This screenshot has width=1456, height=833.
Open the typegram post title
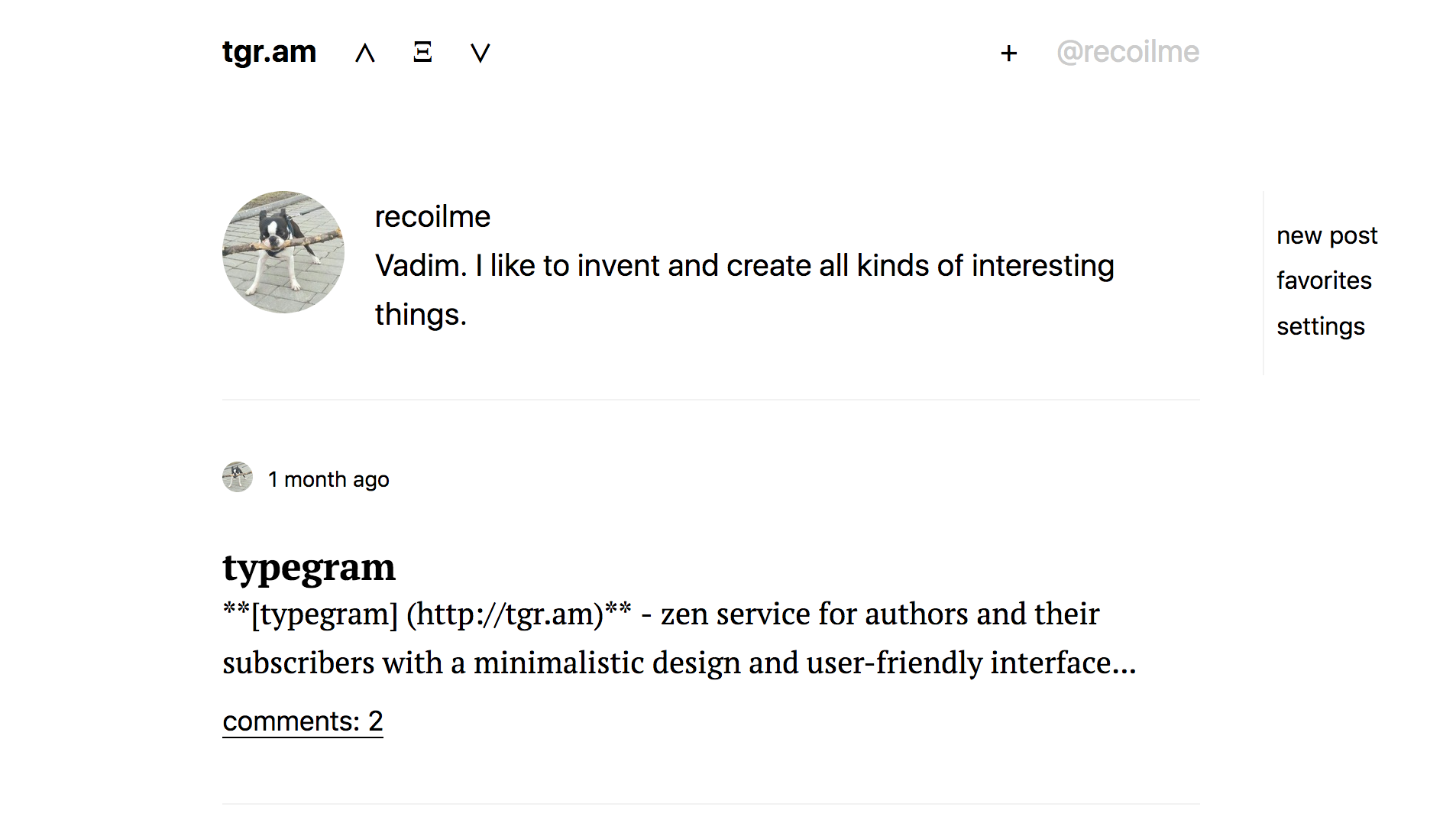pyautogui.click(x=309, y=566)
